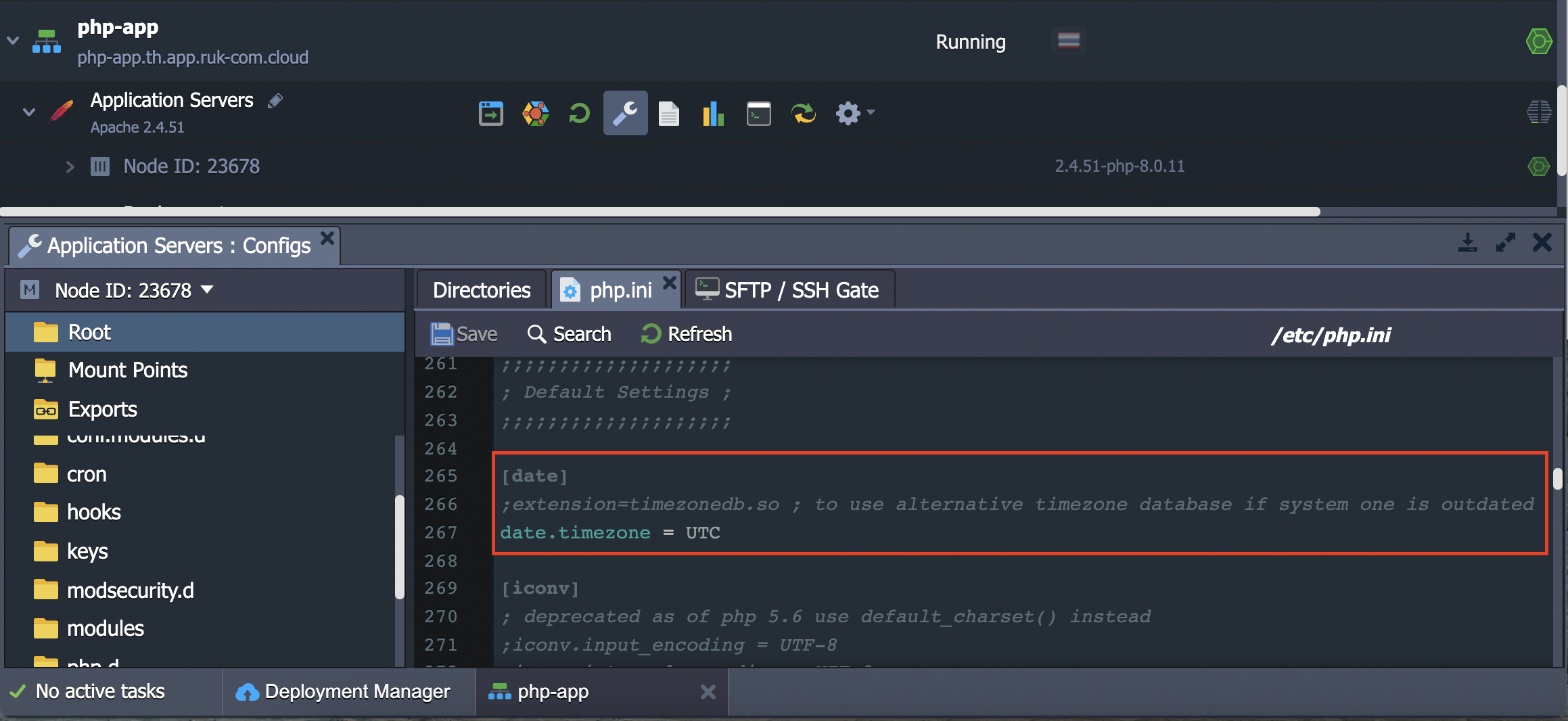Open the No active tasks panel
The width and height of the screenshot is (1568, 721).
(87, 691)
